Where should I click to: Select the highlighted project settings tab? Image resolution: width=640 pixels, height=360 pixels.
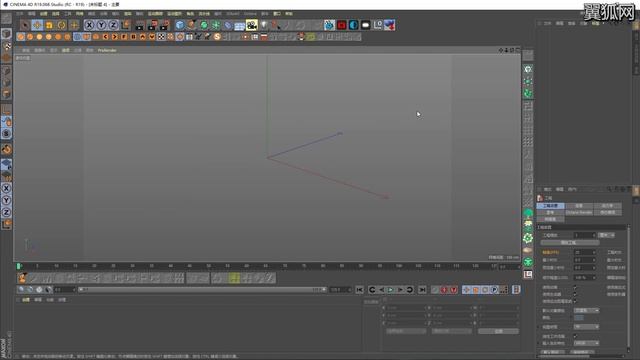tap(550, 206)
